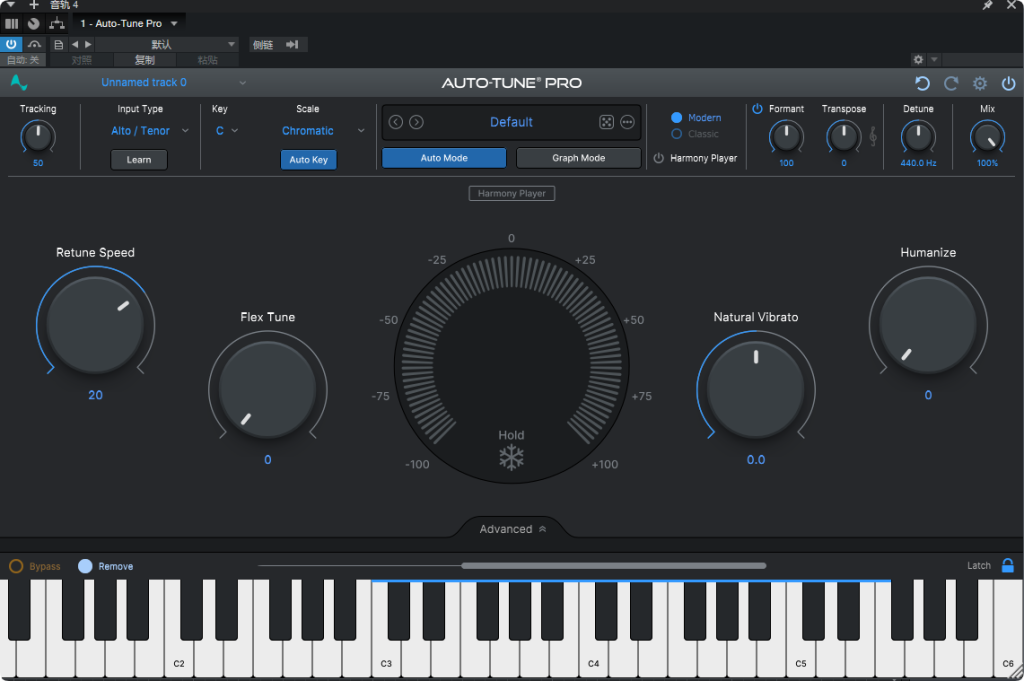Click the Hold snowflake icon
Viewport: 1024px width, 681px height.
[x=511, y=458]
